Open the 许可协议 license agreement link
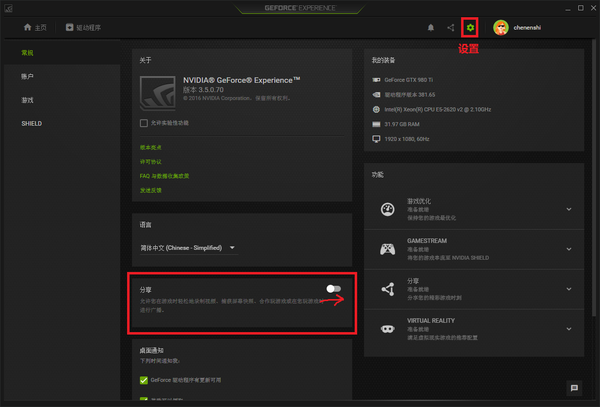The image size is (600, 407). point(150,162)
